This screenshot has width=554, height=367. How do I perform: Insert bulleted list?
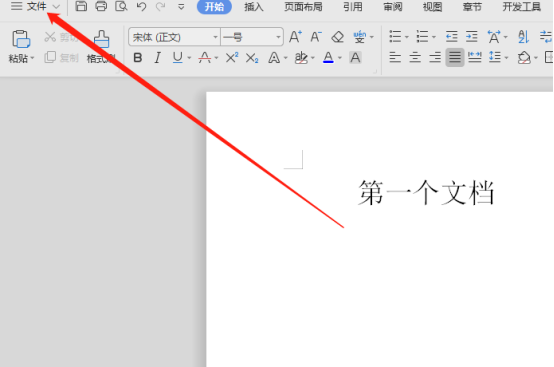click(x=395, y=36)
